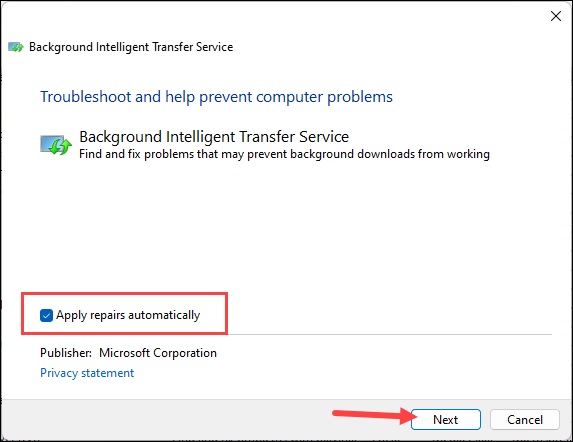
Task: Select the 'Background Intelligent Transfer Service' title bar text
Action: (x=131, y=47)
